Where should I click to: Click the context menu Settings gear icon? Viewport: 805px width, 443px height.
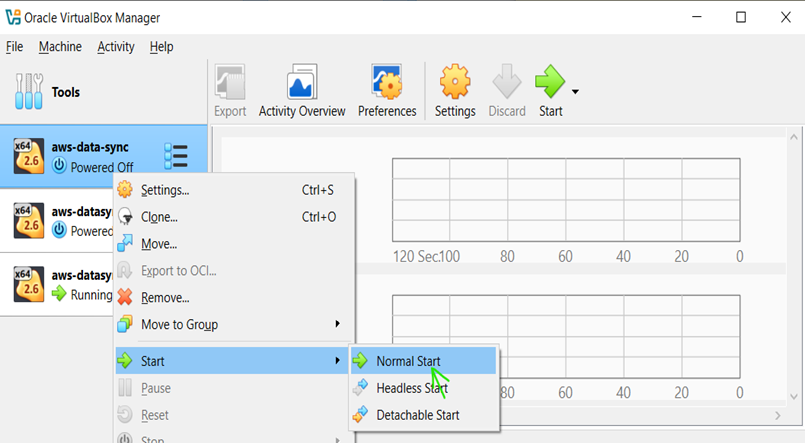point(125,189)
